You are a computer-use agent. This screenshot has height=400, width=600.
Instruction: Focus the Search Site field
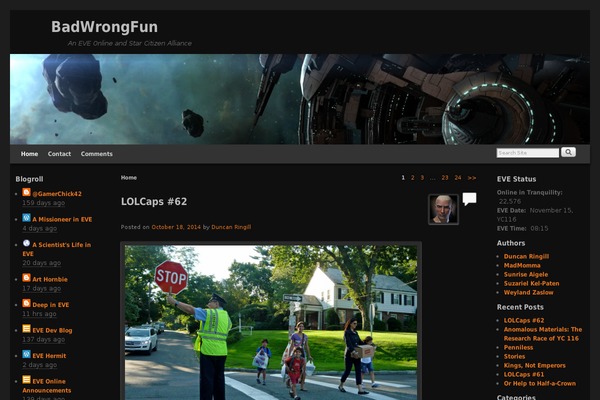527,153
